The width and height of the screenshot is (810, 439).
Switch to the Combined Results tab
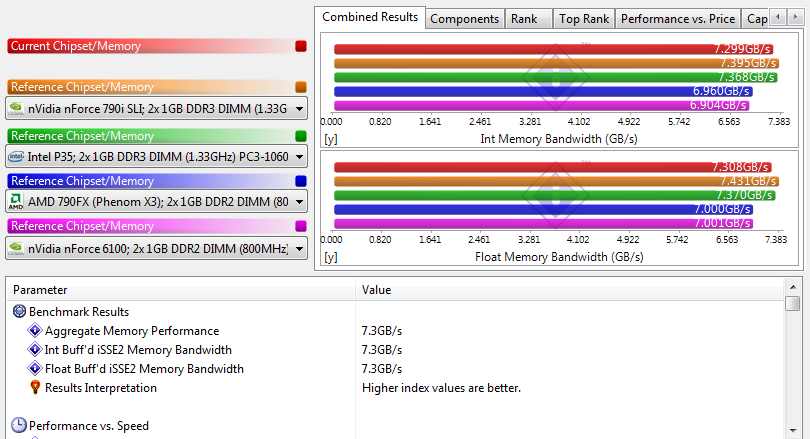pyautogui.click(x=370, y=17)
